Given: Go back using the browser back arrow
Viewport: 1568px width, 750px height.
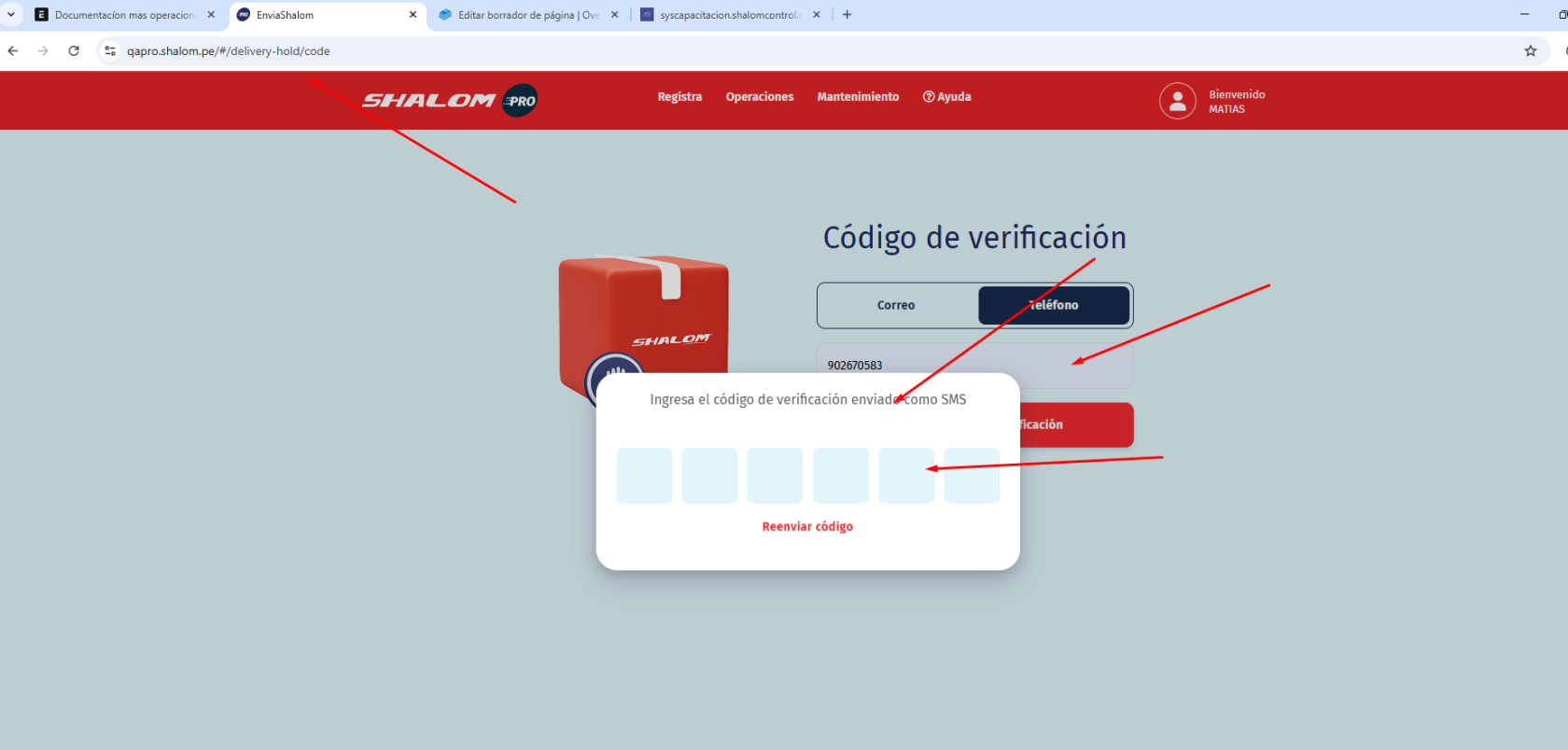Looking at the screenshot, I should 13,51.
